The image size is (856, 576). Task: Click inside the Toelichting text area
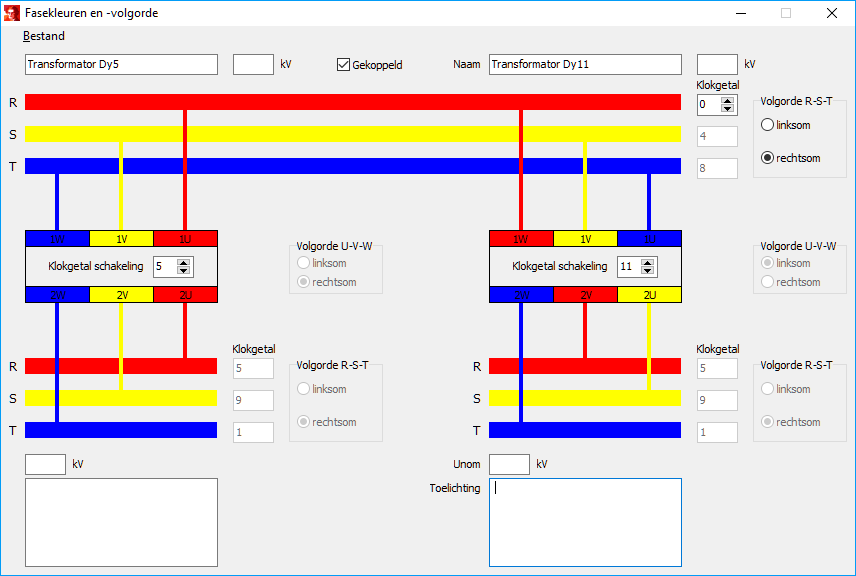tap(585, 522)
